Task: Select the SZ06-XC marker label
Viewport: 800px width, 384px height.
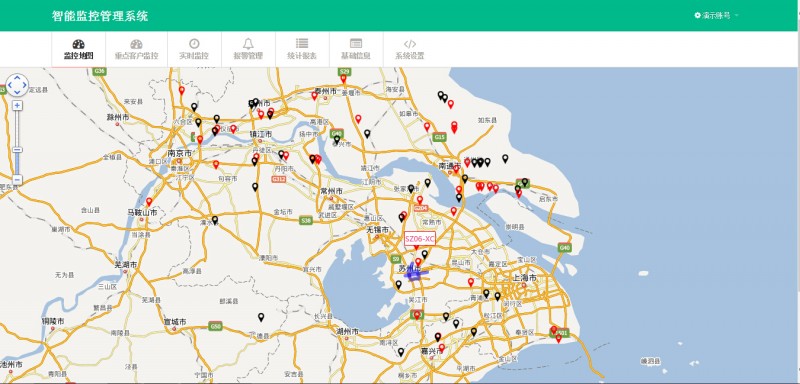Action: (420, 239)
